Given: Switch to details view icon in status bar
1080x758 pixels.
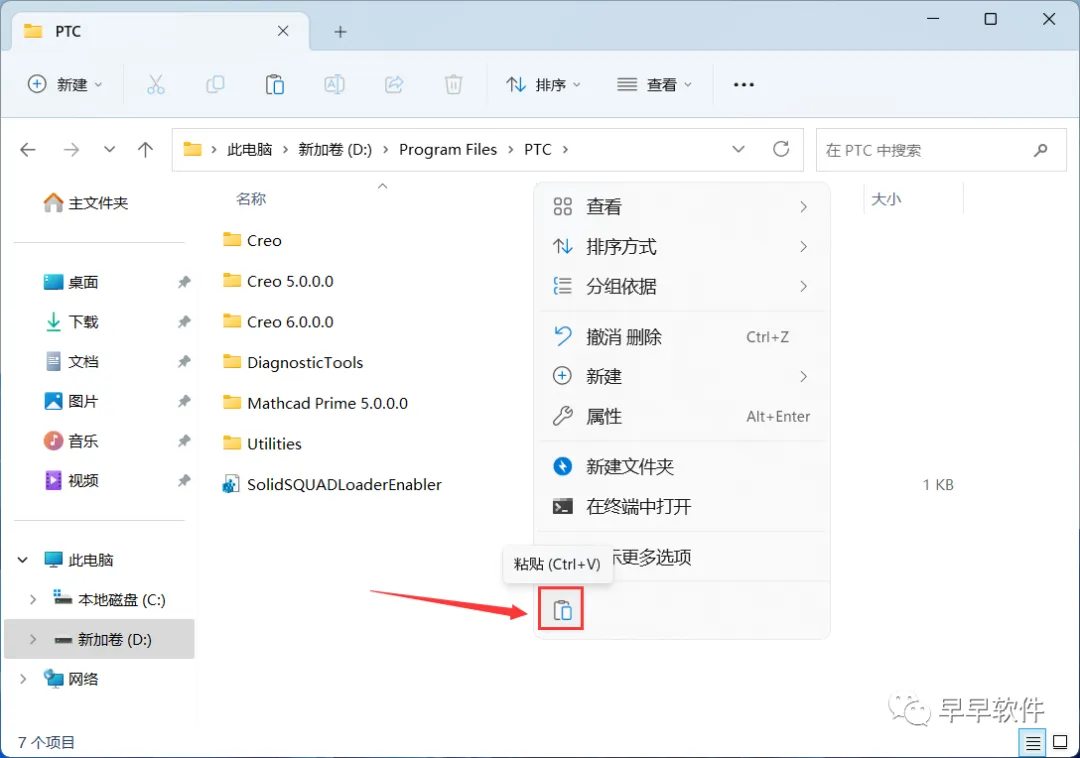Looking at the screenshot, I should [x=1032, y=742].
